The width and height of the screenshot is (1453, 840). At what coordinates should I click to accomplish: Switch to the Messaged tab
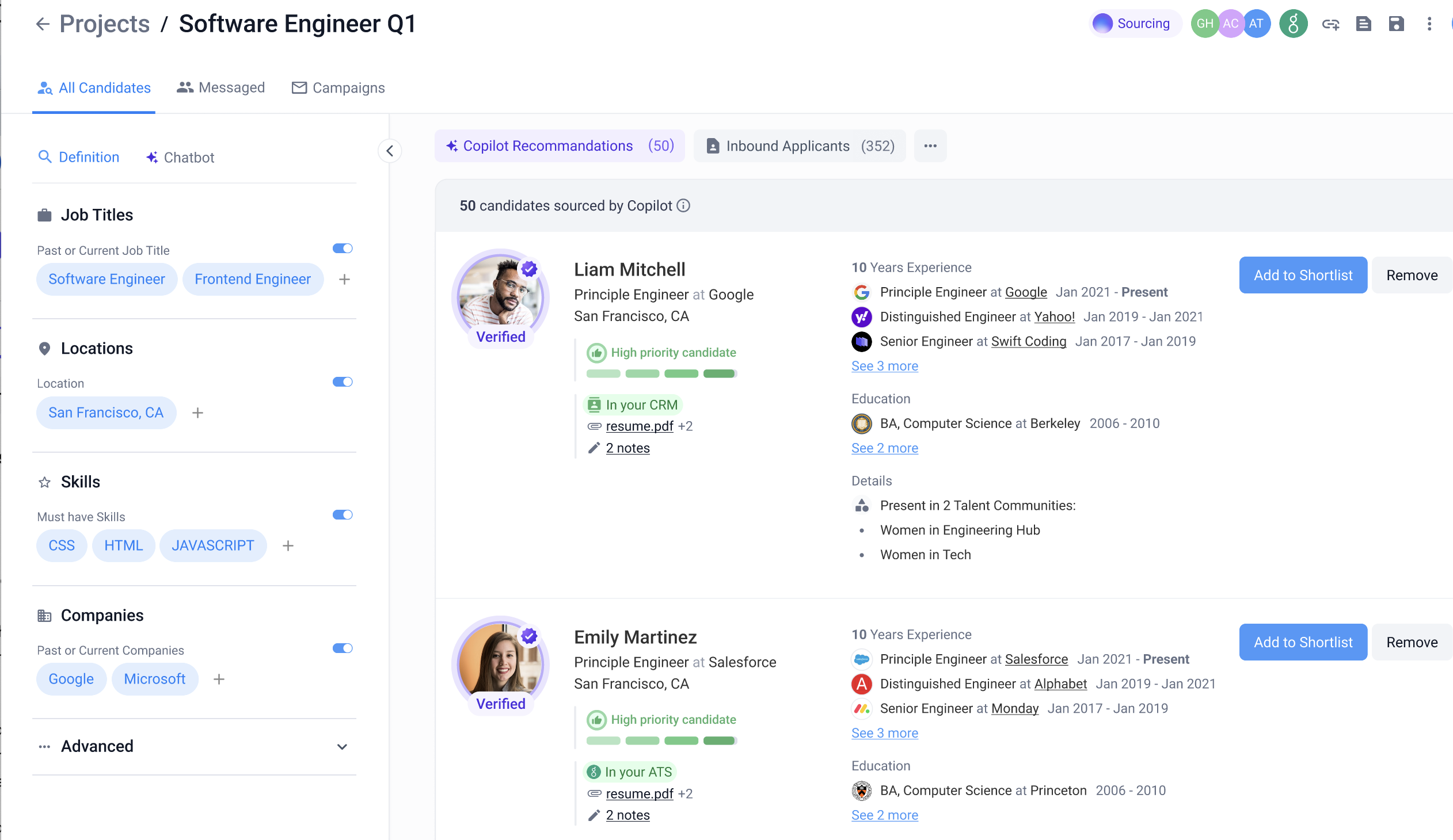coord(221,87)
